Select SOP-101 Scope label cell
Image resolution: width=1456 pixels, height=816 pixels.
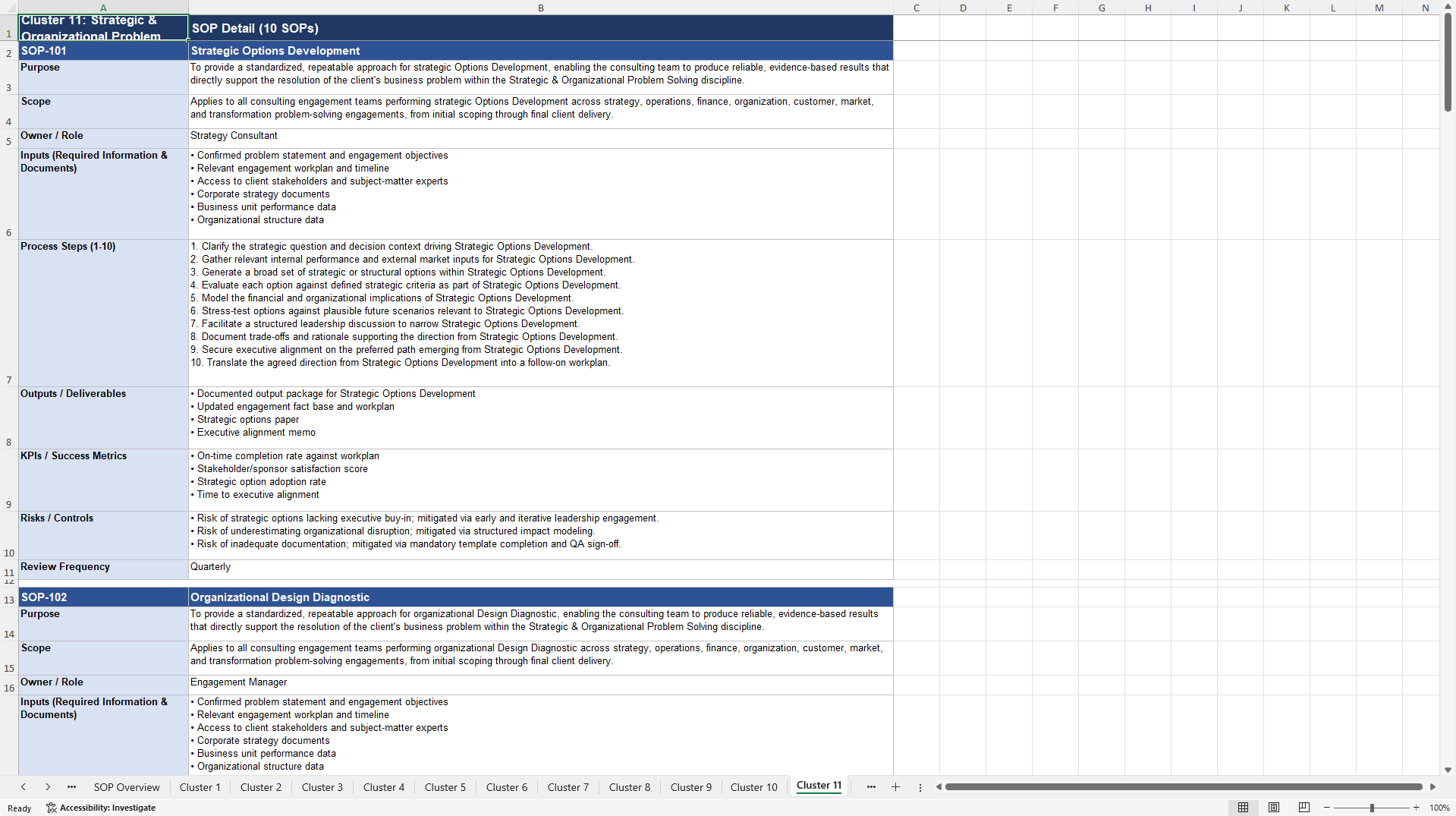pyautogui.click(x=103, y=112)
